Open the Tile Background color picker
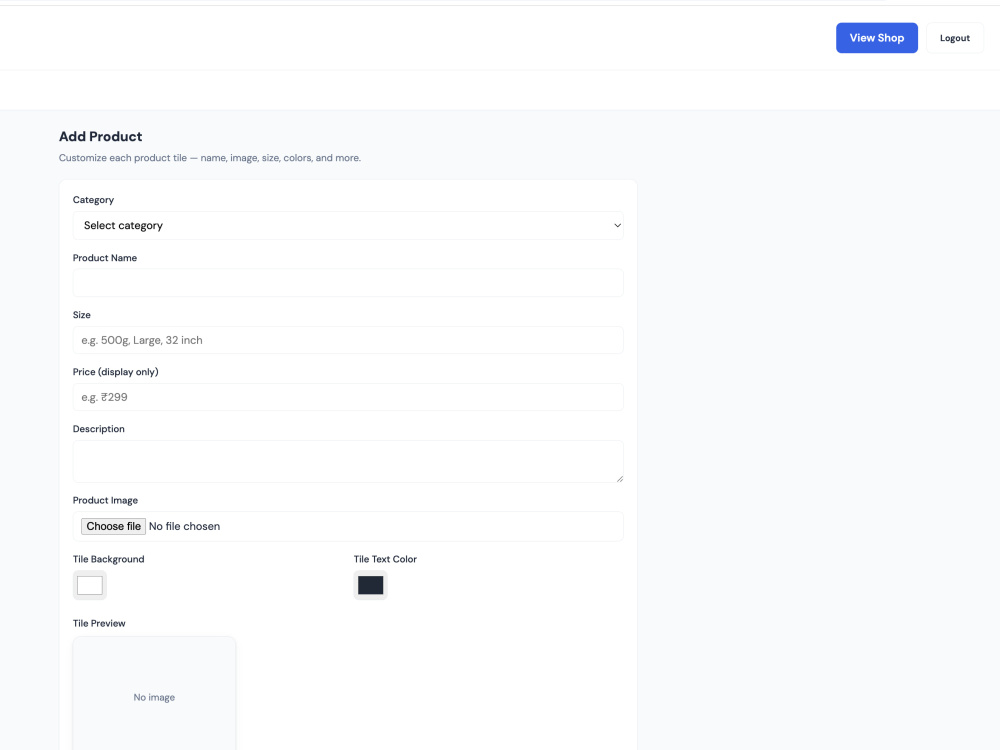1000x750 pixels. [x=90, y=585]
